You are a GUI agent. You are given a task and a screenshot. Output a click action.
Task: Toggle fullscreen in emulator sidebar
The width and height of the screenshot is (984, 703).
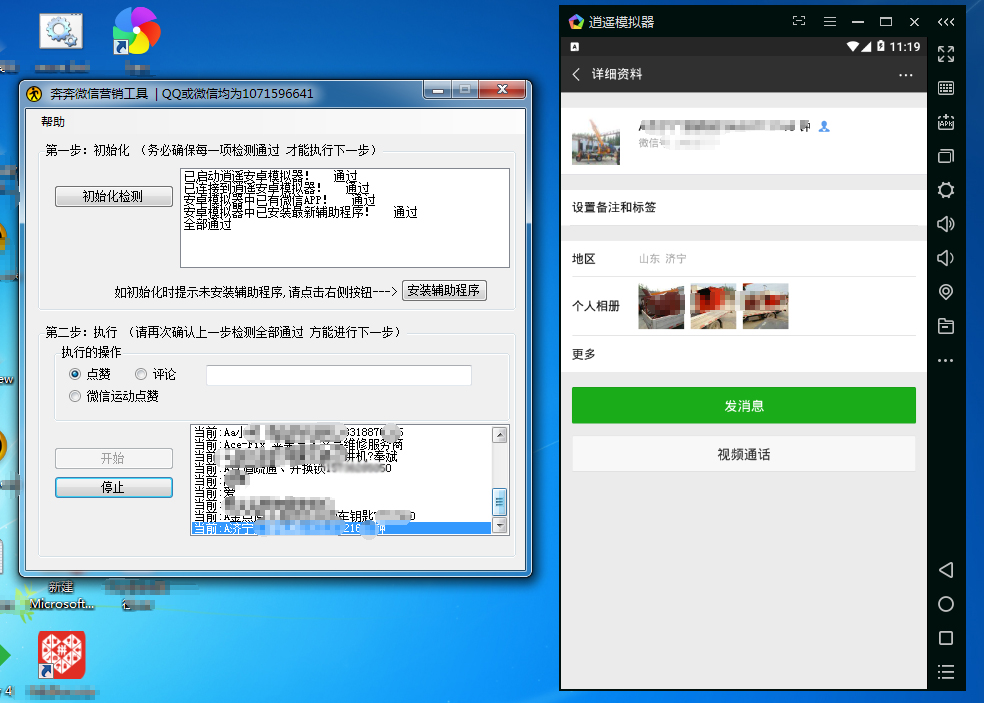tap(946, 54)
